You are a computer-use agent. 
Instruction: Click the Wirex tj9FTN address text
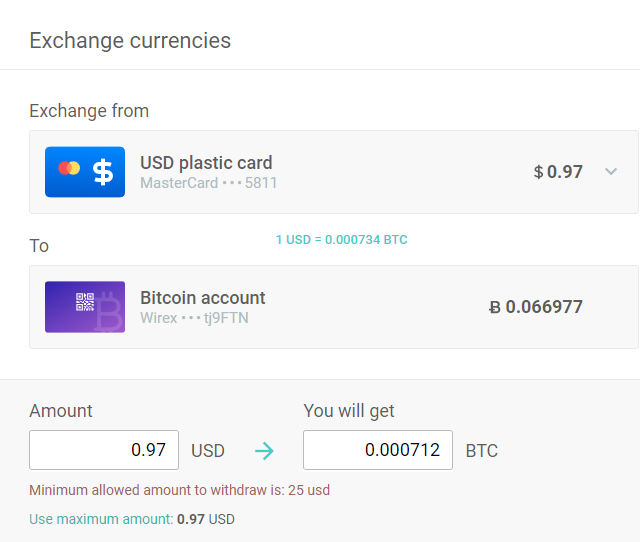[194, 318]
